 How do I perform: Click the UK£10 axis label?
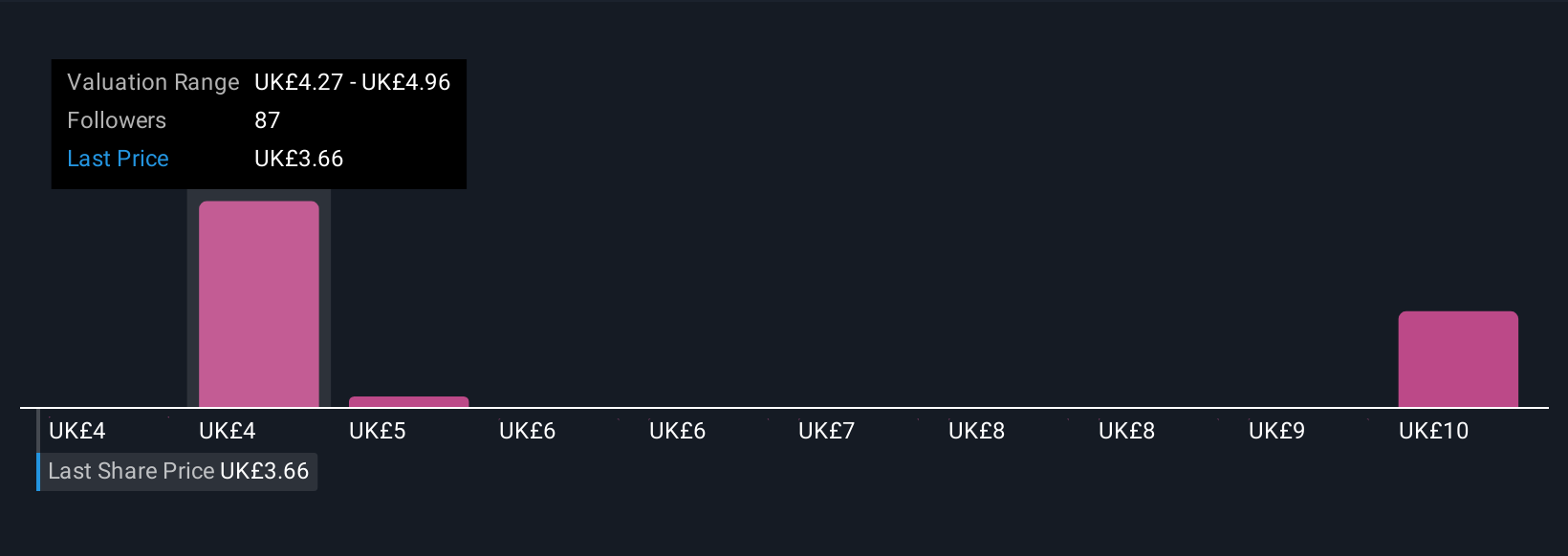pos(1434,431)
